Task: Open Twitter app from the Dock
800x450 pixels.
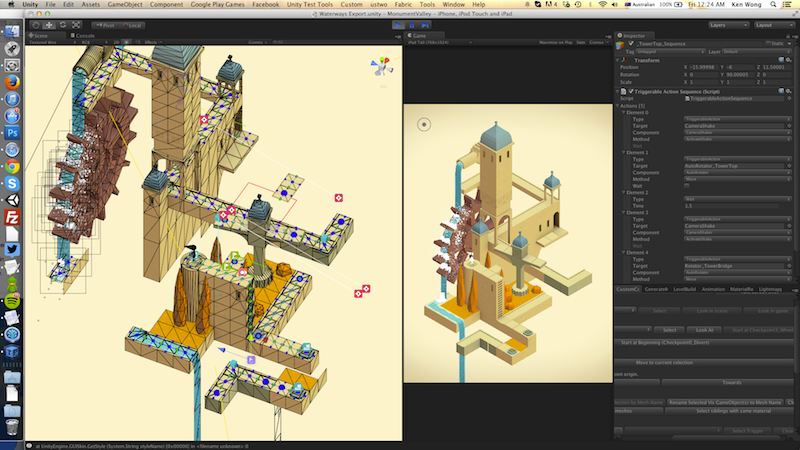Action: click(12, 249)
